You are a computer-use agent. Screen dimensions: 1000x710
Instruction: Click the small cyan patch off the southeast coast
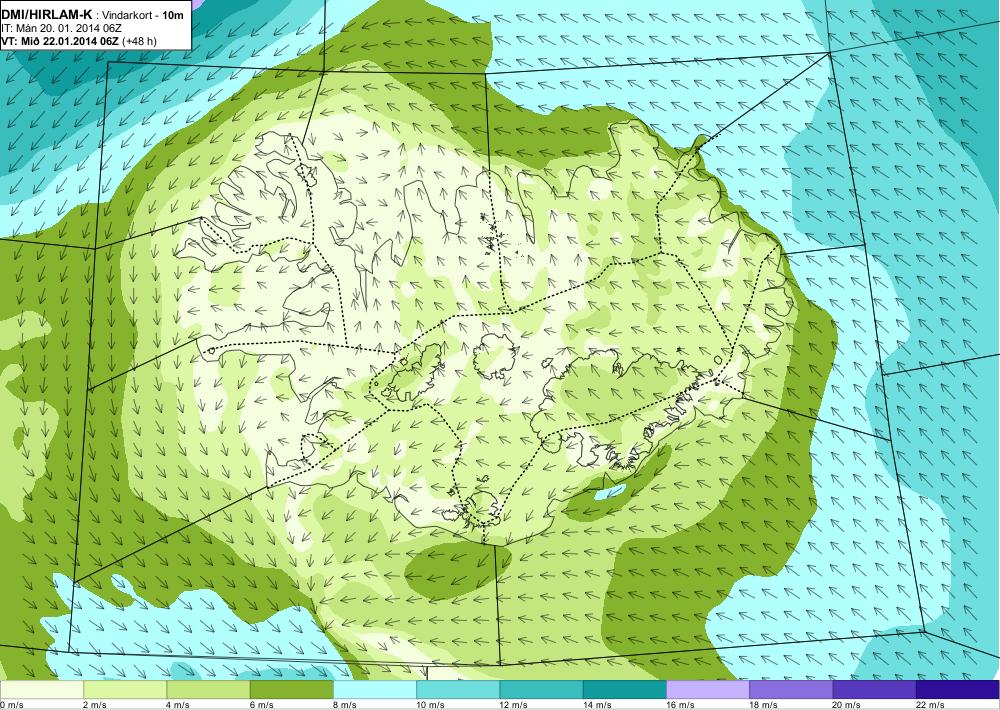coord(610,492)
